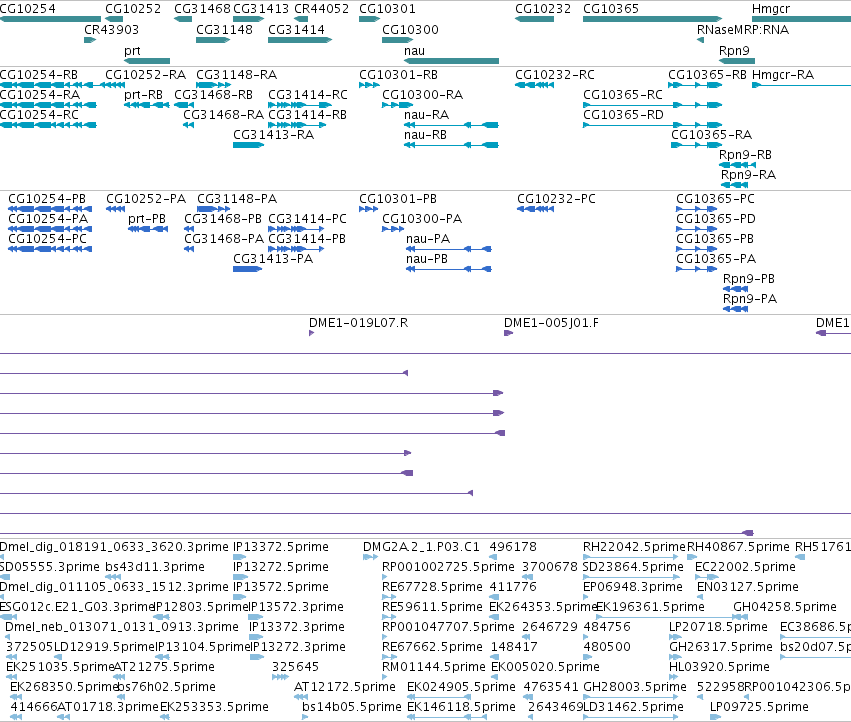Click transcript nau-RB
This screenshot has height=722, width=851.
pos(425,135)
